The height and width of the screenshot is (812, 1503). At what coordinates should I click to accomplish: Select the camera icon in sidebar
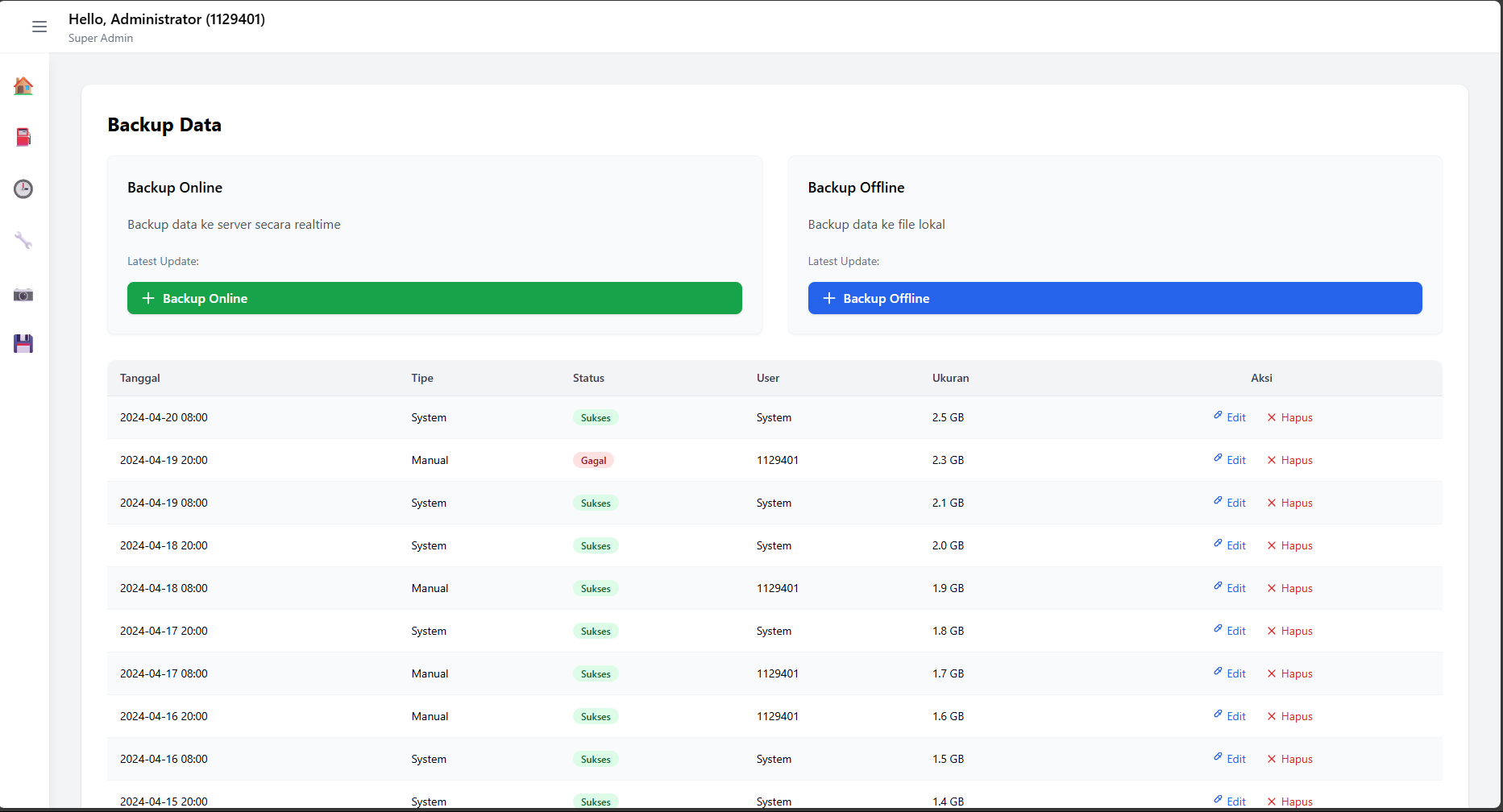pyautogui.click(x=23, y=295)
